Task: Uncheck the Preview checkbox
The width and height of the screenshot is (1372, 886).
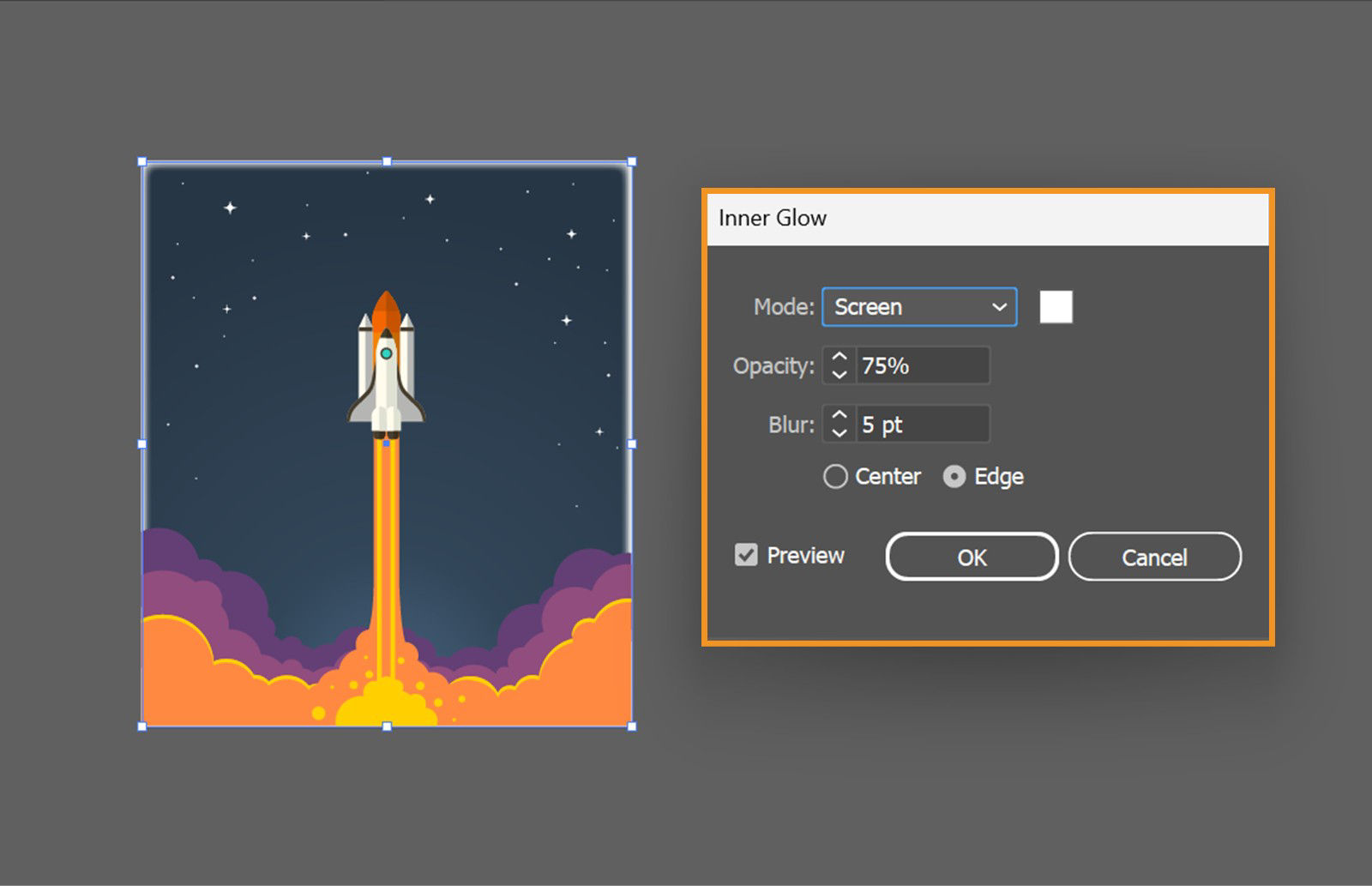Action: point(745,555)
